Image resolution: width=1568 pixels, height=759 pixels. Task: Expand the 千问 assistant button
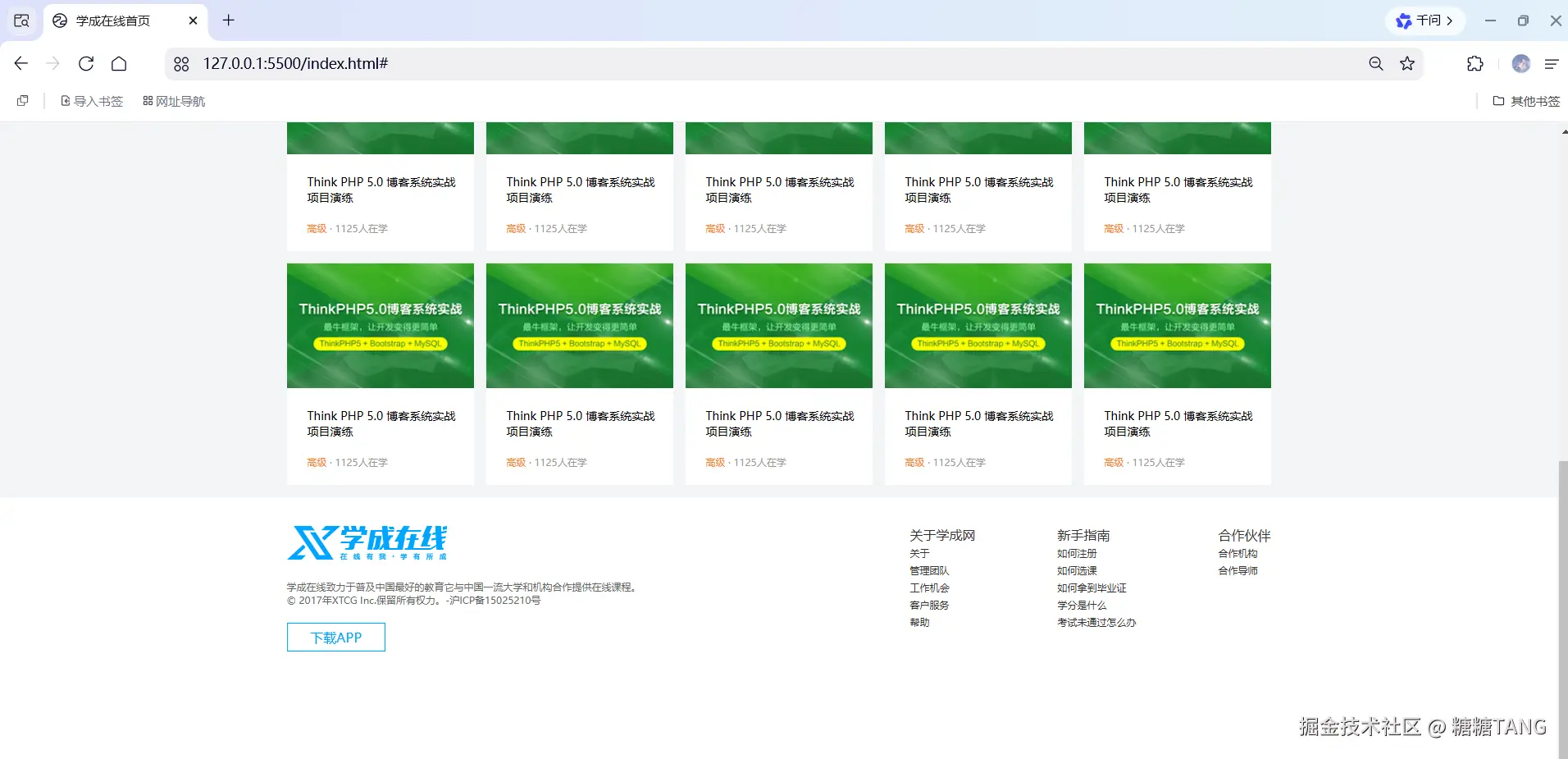1425,21
